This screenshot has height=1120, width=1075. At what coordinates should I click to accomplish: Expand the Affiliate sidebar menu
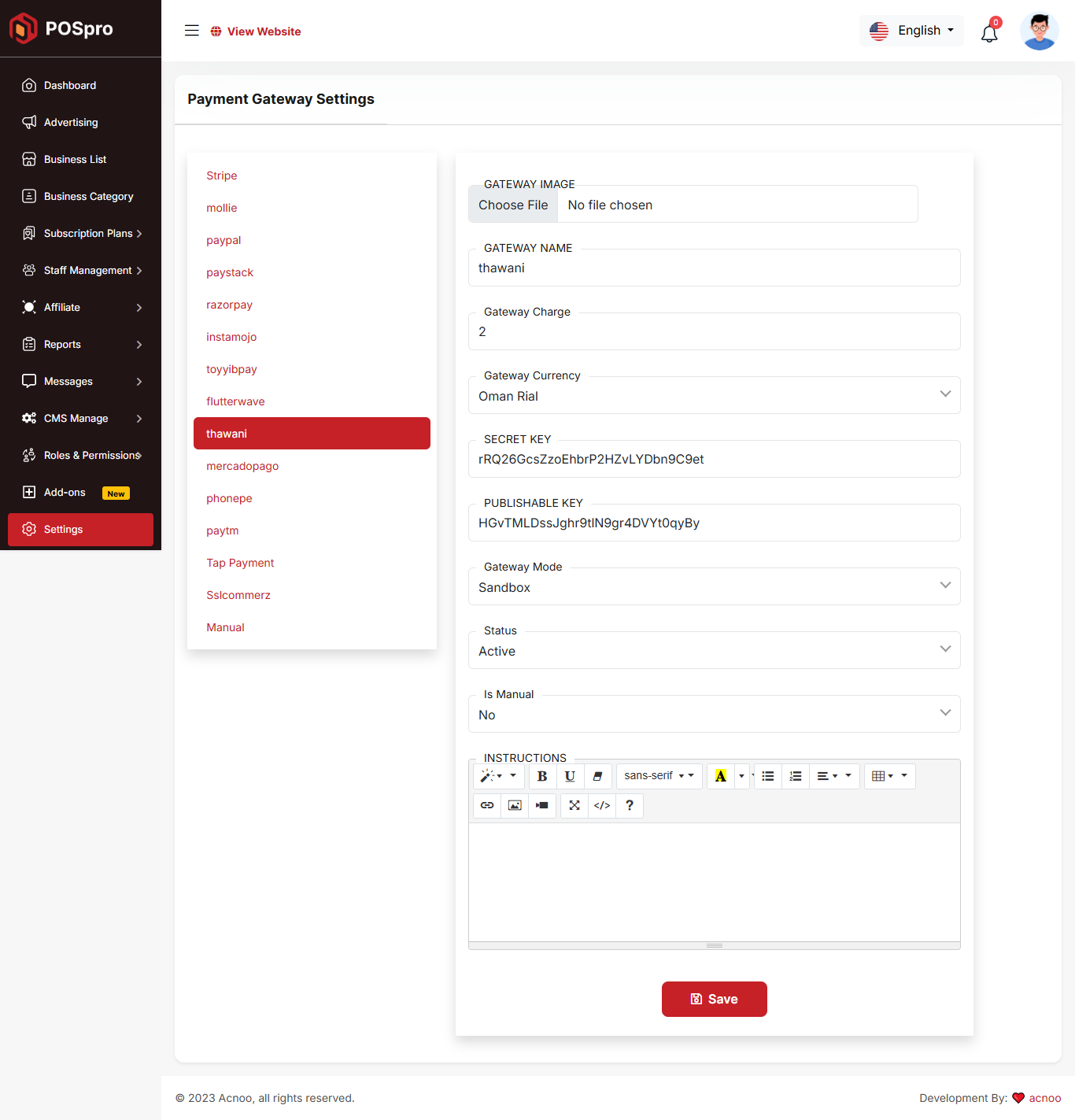[80, 307]
